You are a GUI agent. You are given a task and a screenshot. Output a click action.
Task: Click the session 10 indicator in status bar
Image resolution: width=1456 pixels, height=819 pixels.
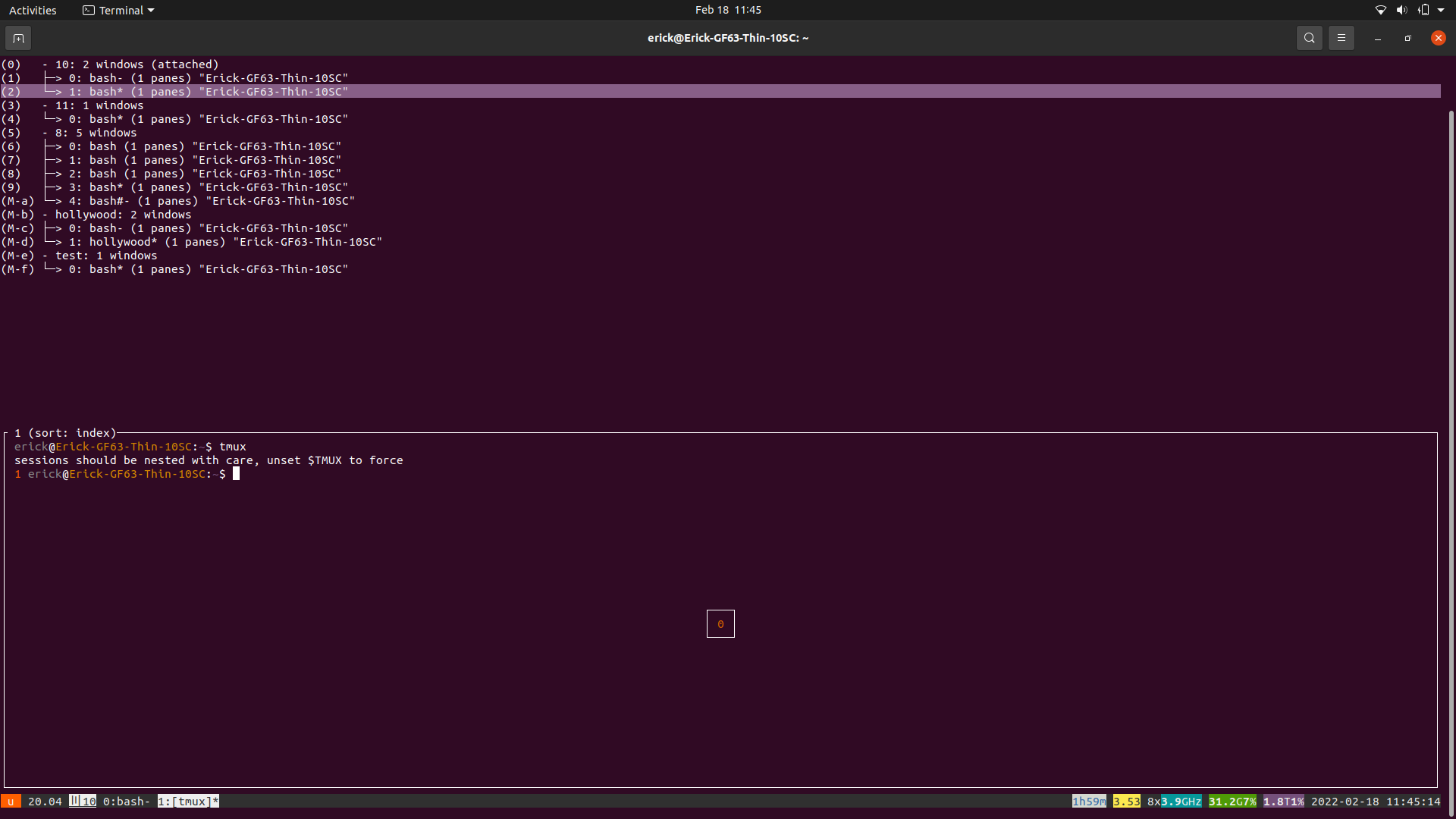(x=83, y=802)
